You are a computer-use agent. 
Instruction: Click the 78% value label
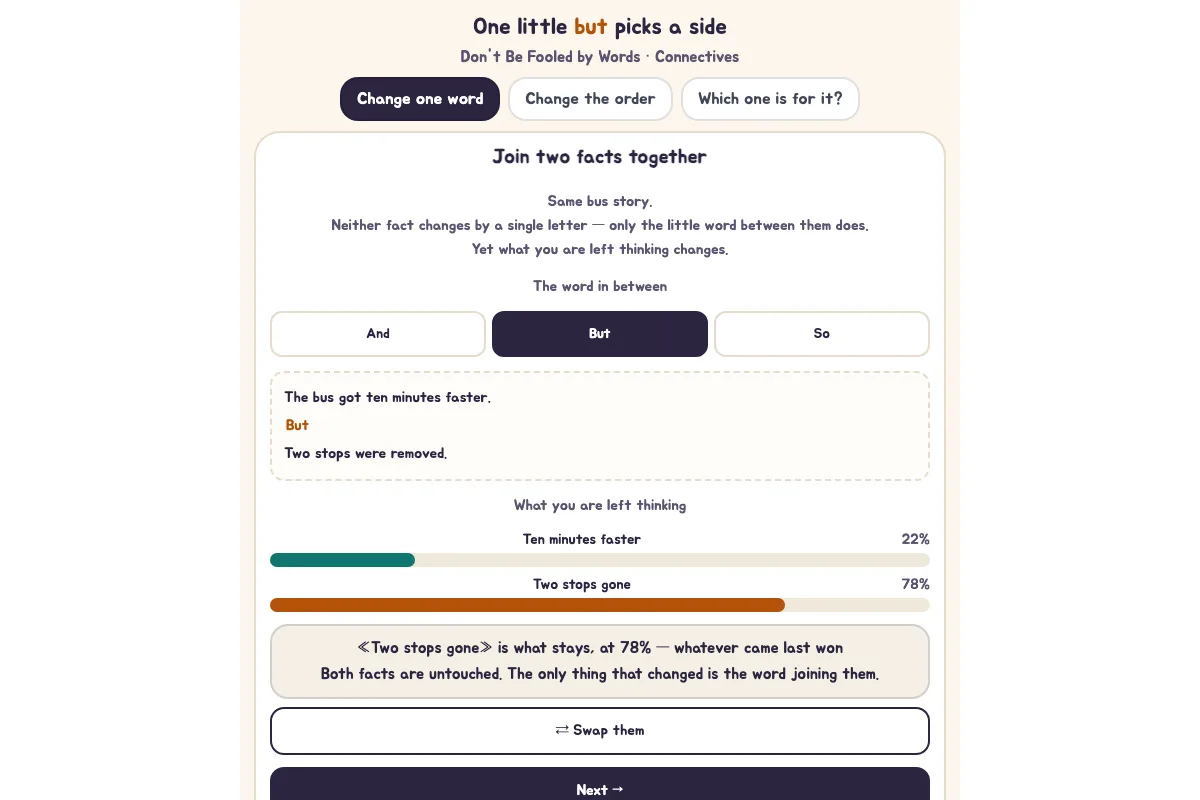click(916, 584)
